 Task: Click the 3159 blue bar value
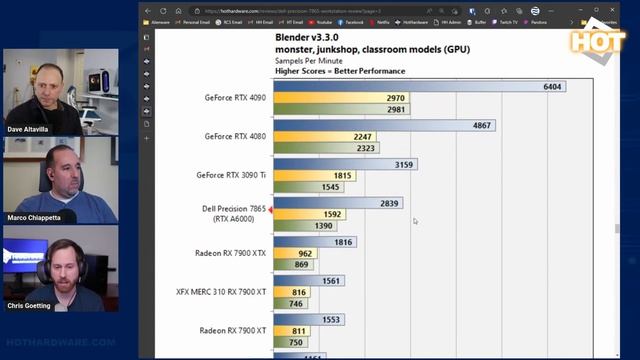point(404,164)
